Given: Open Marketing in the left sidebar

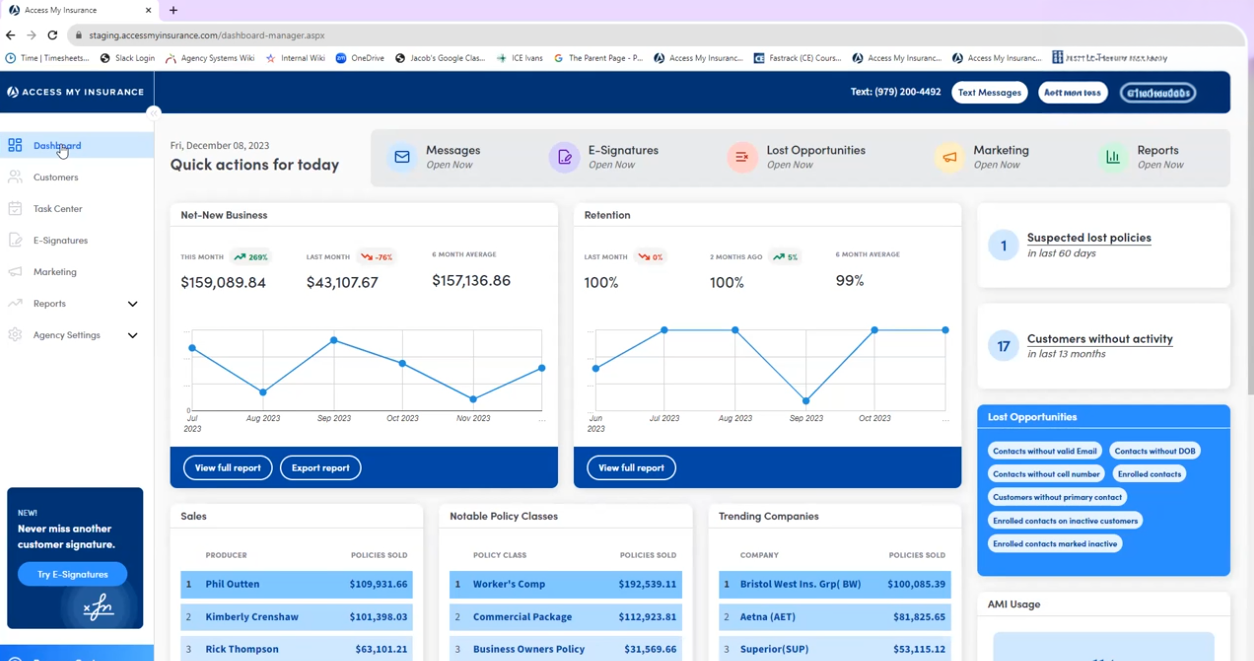Looking at the screenshot, I should tap(55, 272).
